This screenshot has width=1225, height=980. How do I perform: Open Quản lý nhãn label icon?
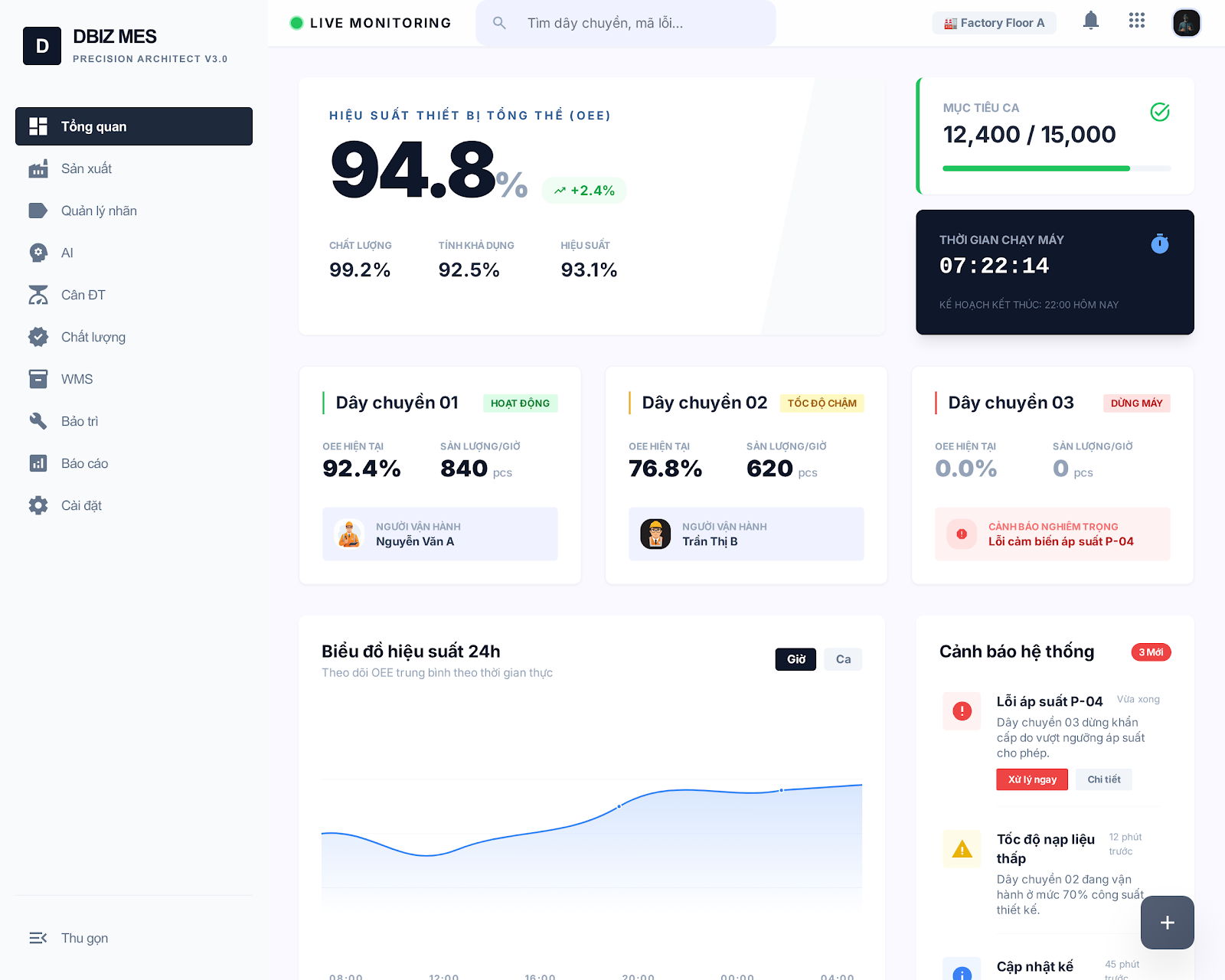[38, 211]
